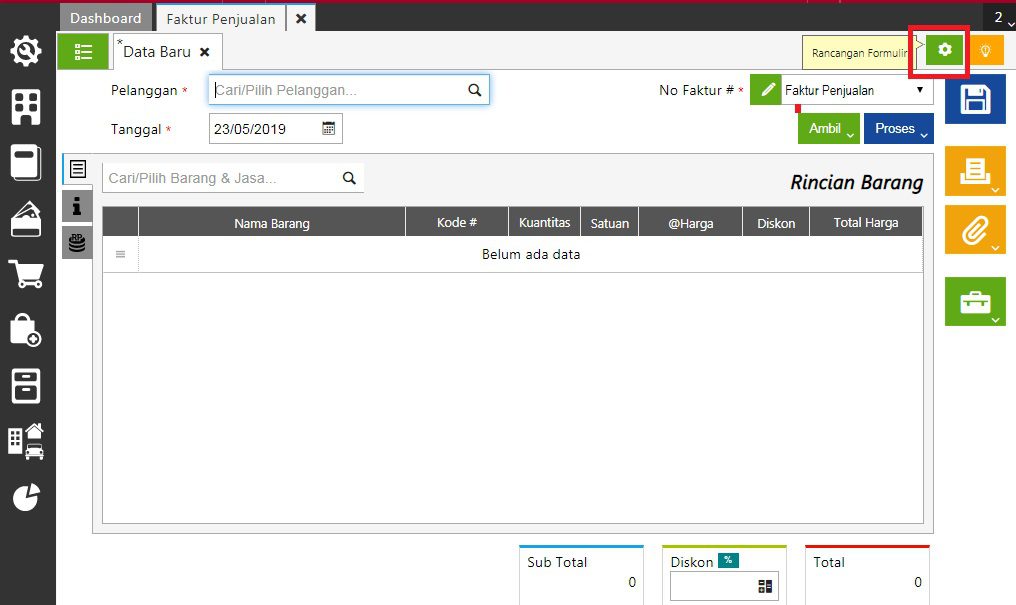The image size is (1016, 605).
Task: Open the pie chart reports icon in sidebar
Action: click(x=26, y=497)
